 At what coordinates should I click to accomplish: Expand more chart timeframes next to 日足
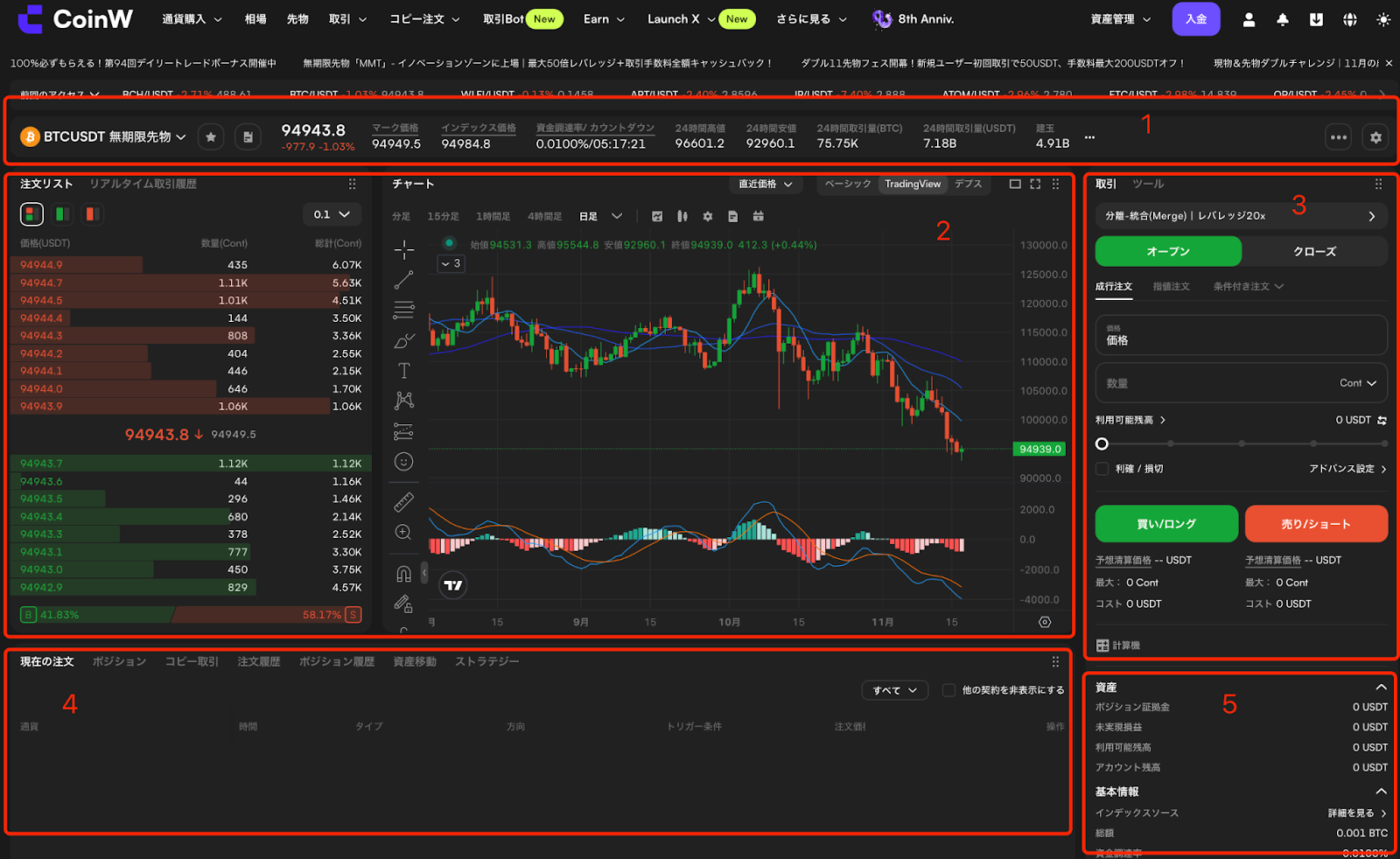tap(617, 216)
